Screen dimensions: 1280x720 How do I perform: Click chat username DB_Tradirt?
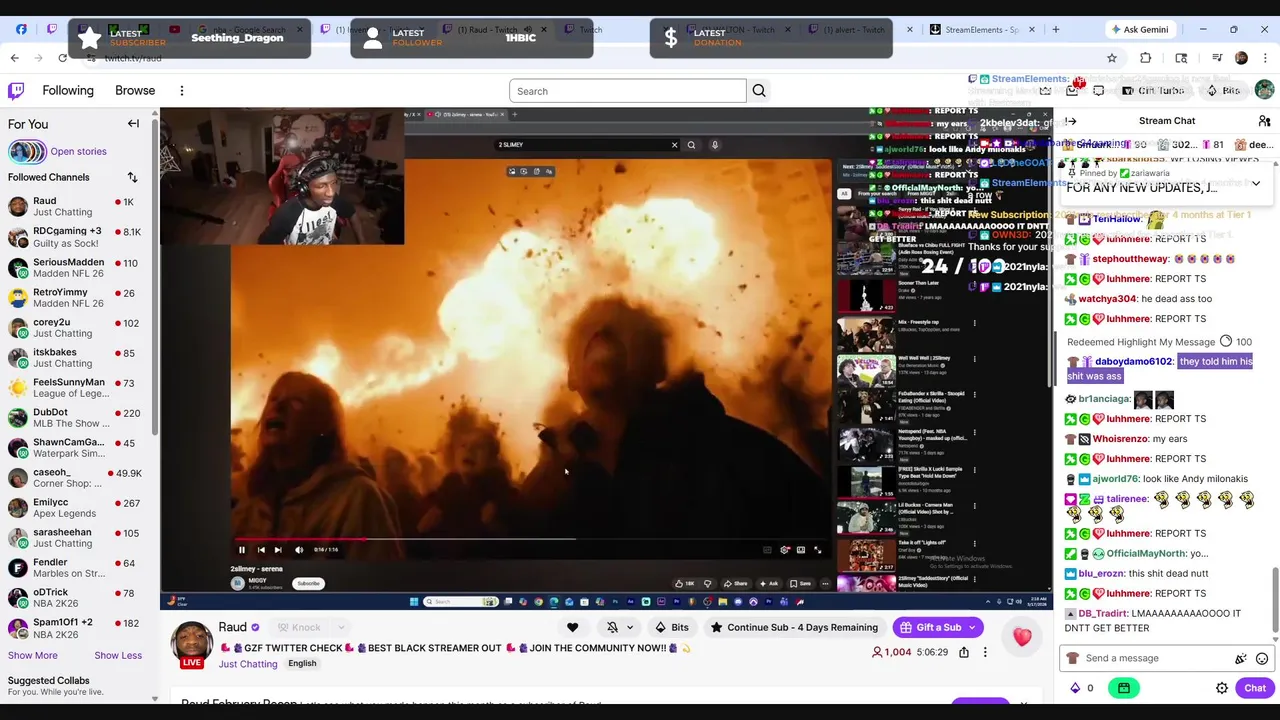1102,614
